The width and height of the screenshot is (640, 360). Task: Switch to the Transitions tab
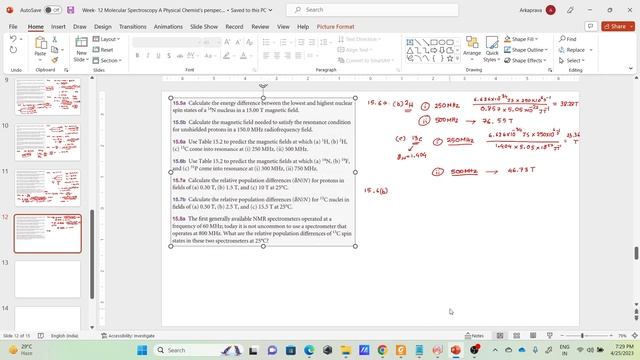133,27
